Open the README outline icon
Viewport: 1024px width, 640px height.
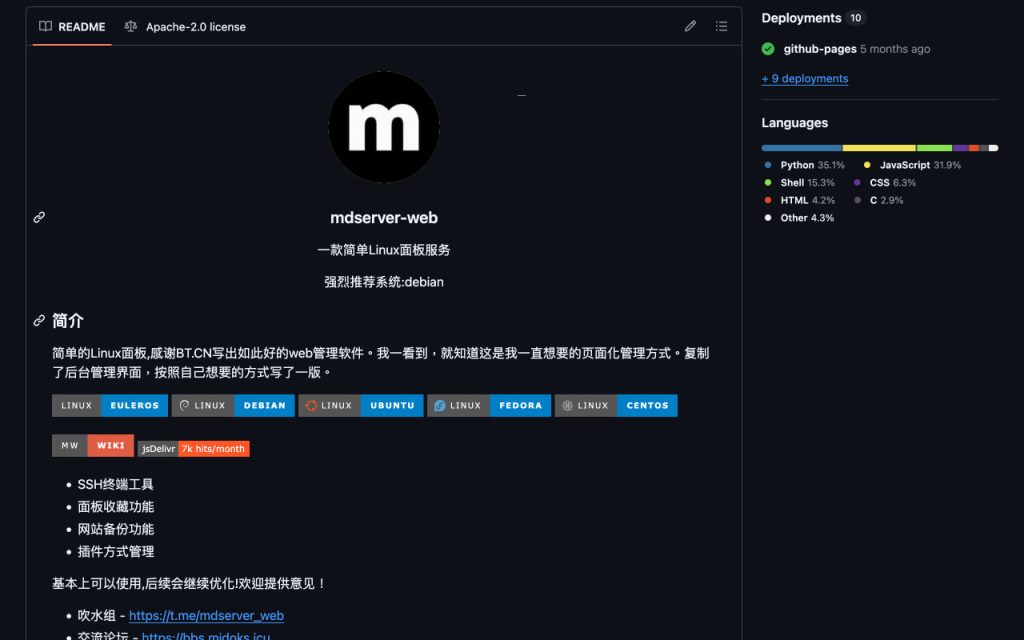click(721, 26)
